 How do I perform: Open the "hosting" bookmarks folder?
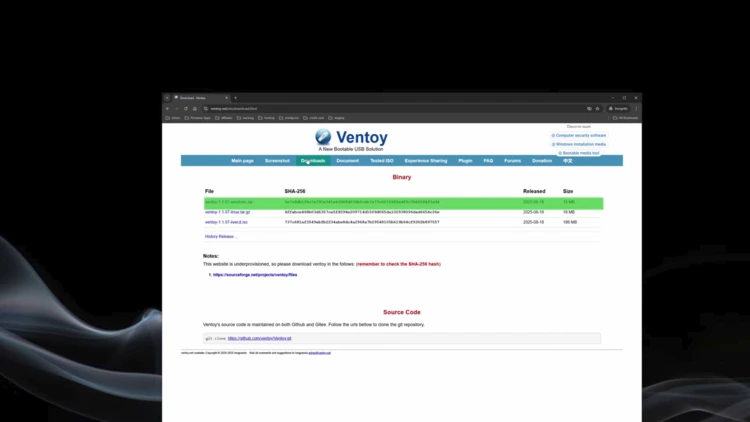[x=266, y=118]
